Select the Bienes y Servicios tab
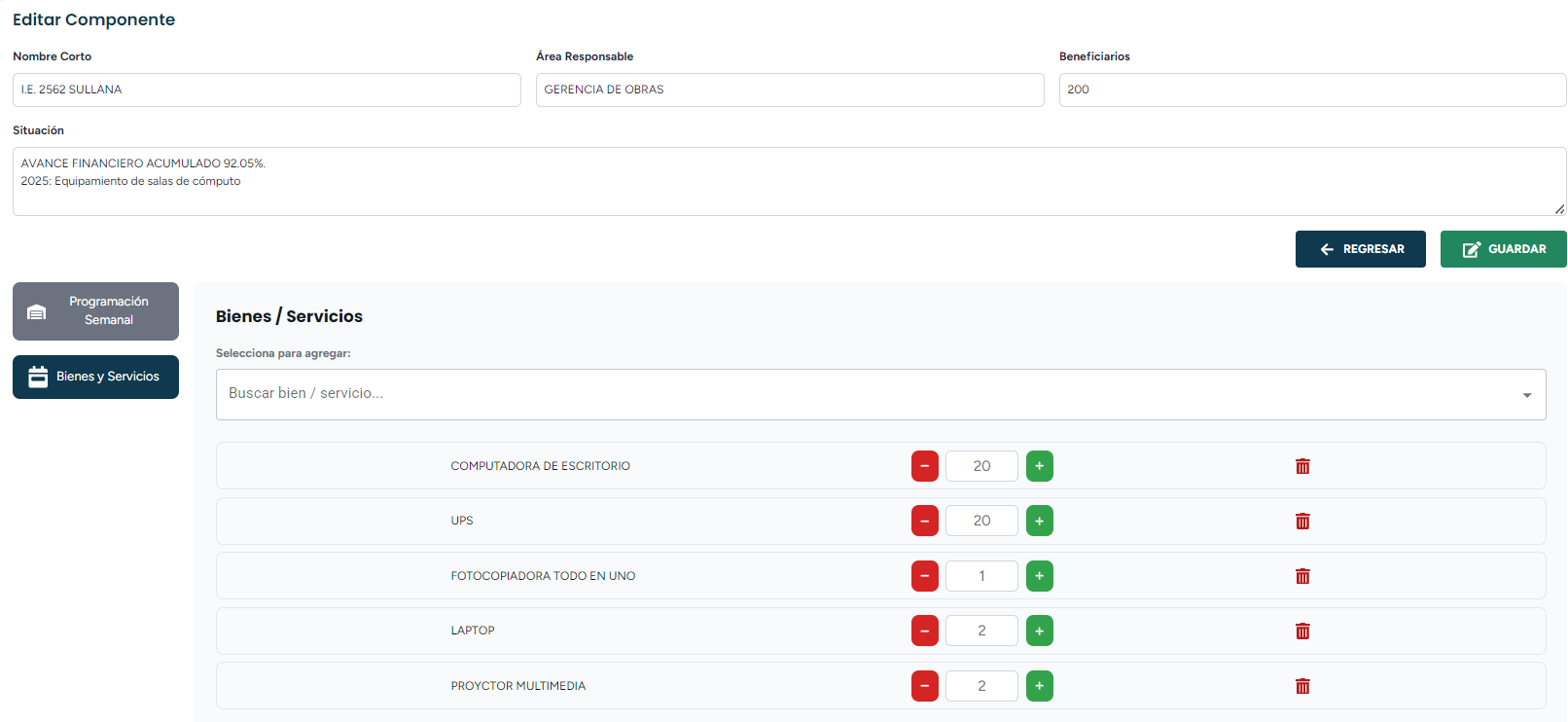 (x=95, y=377)
